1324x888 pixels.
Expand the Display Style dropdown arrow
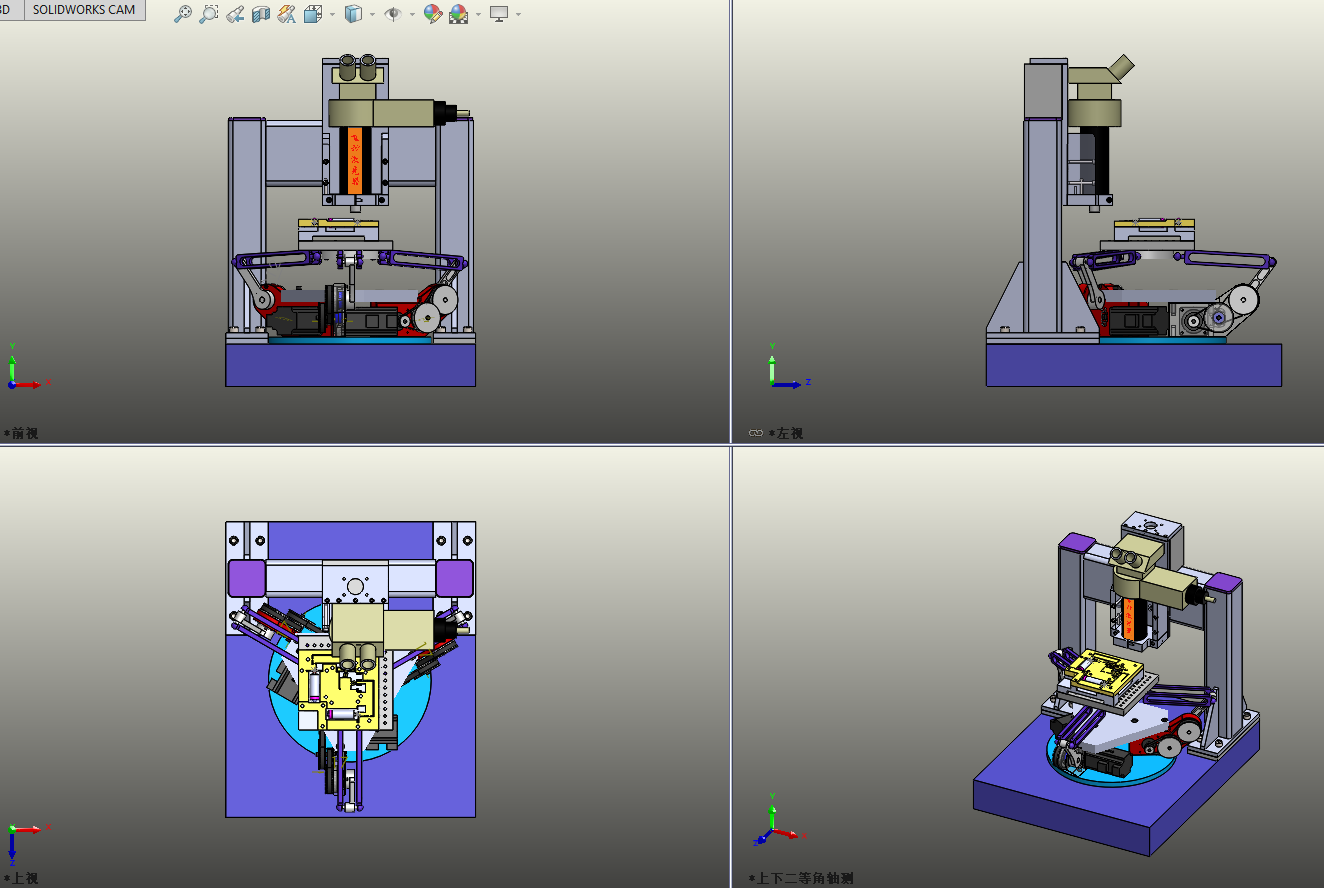pyautogui.click(x=372, y=15)
